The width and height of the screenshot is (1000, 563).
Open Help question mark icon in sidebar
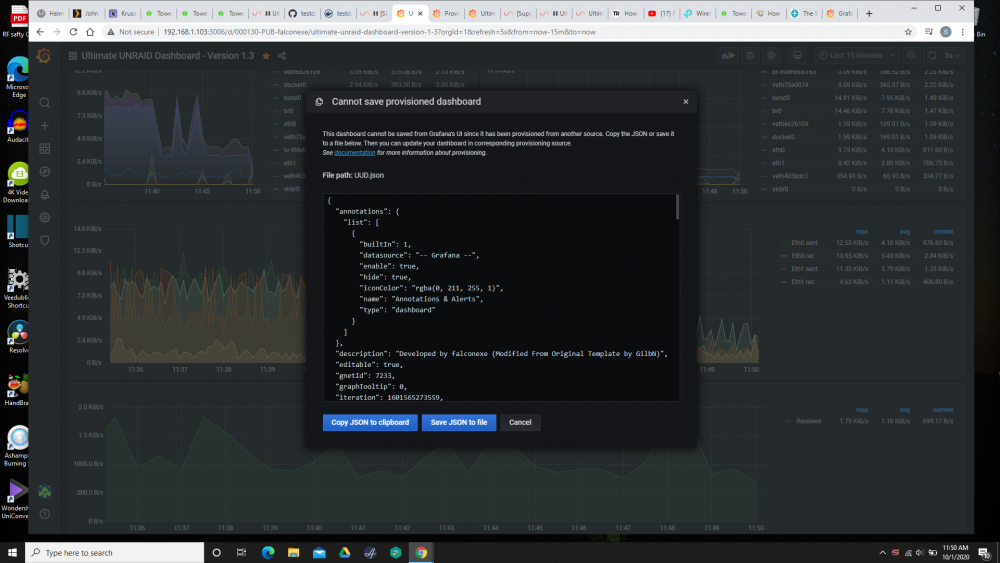45,514
